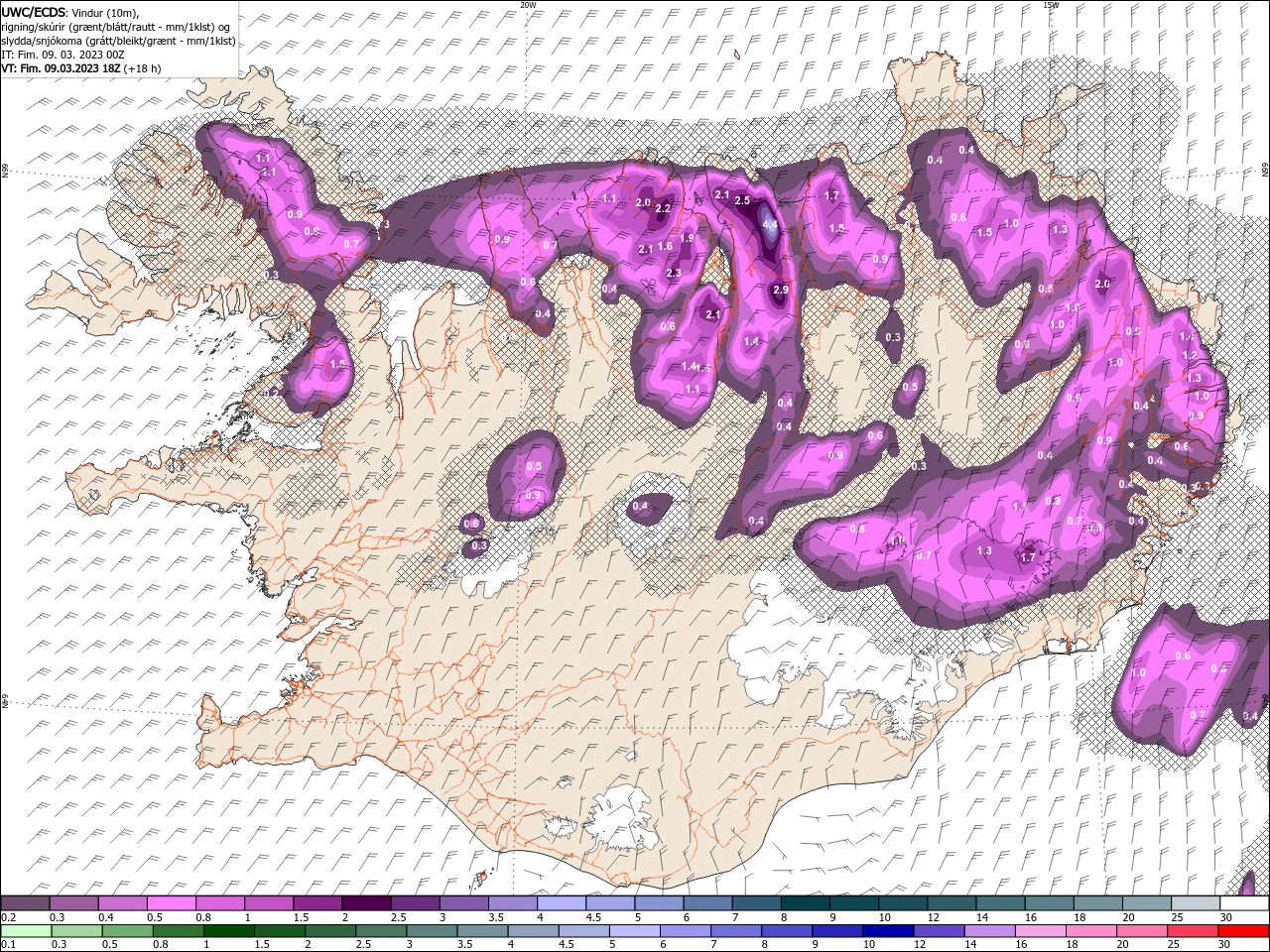Click the 'UWC/ECDS: Vindur (10m),' title text
The width and height of the screenshot is (1270, 952).
click(70, 12)
